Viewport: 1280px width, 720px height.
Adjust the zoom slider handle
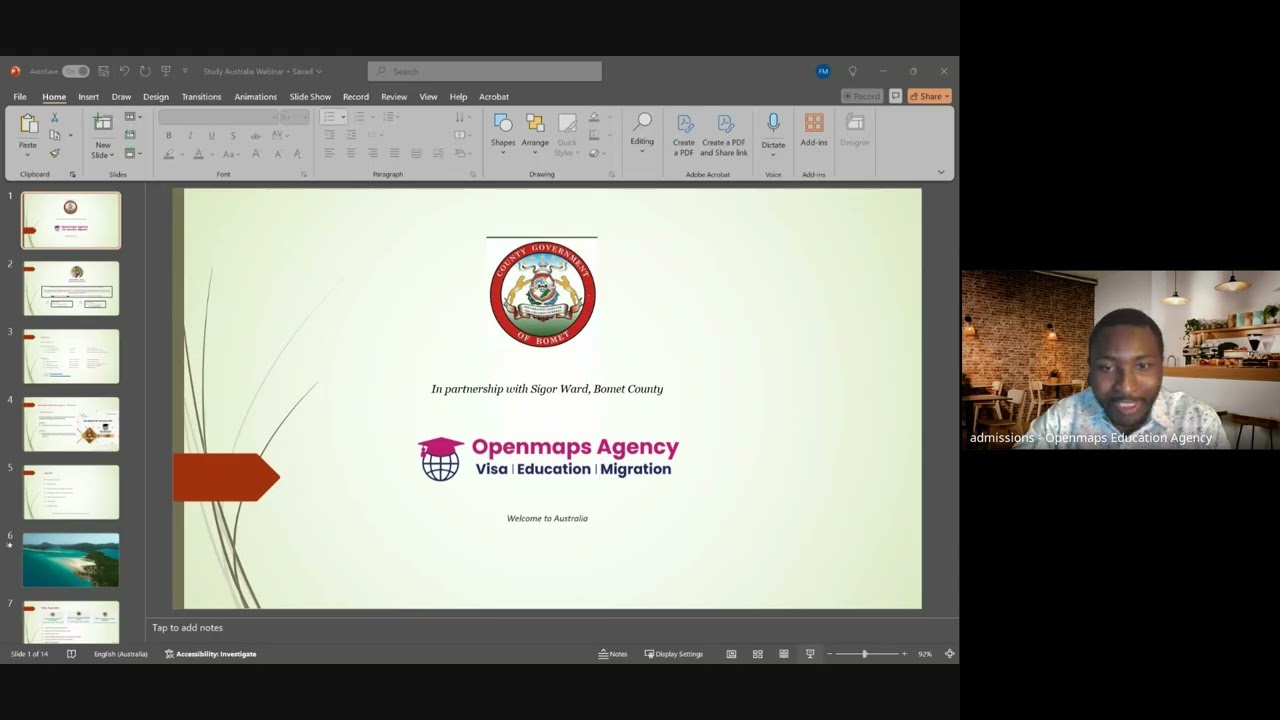click(x=865, y=654)
